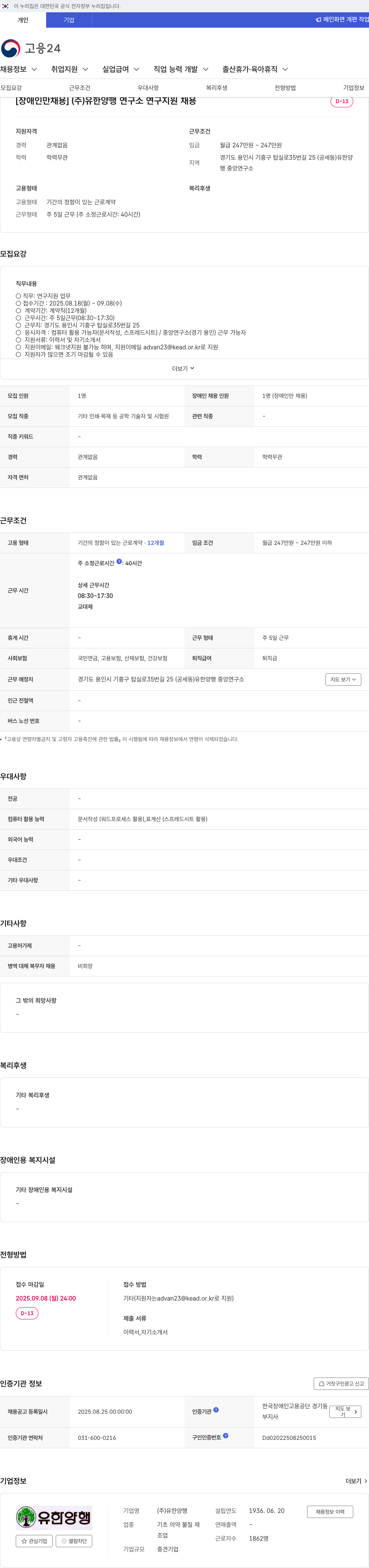Click the 설립연도 value 1936. 06. 20
Screen dimensions: 369x1568
(266, 1511)
